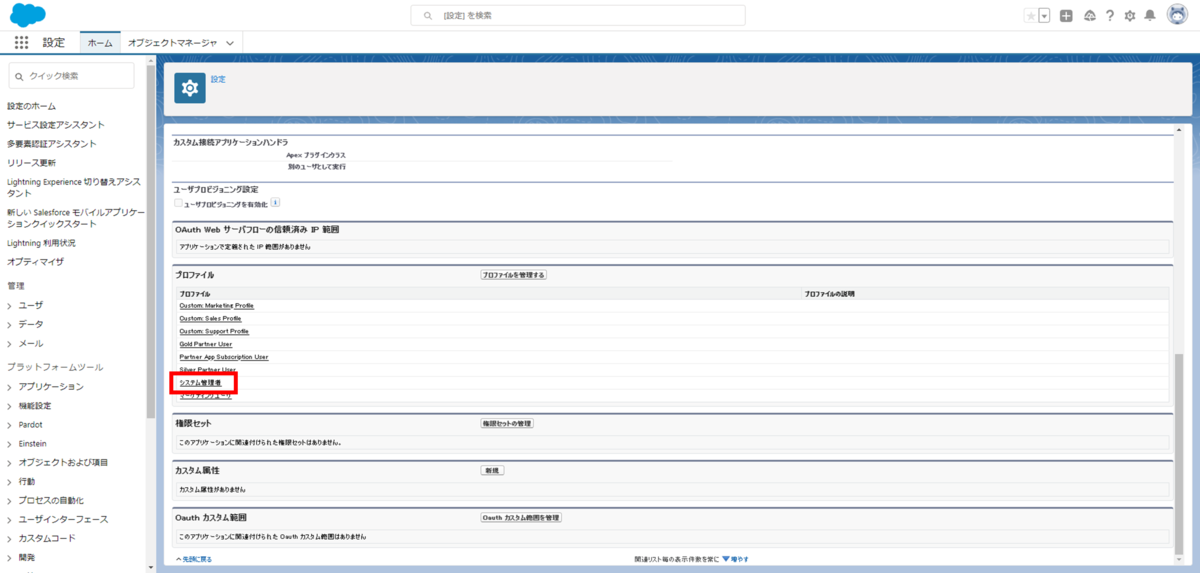Open リリース更新 in sidebar

pyautogui.click(x=31, y=163)
